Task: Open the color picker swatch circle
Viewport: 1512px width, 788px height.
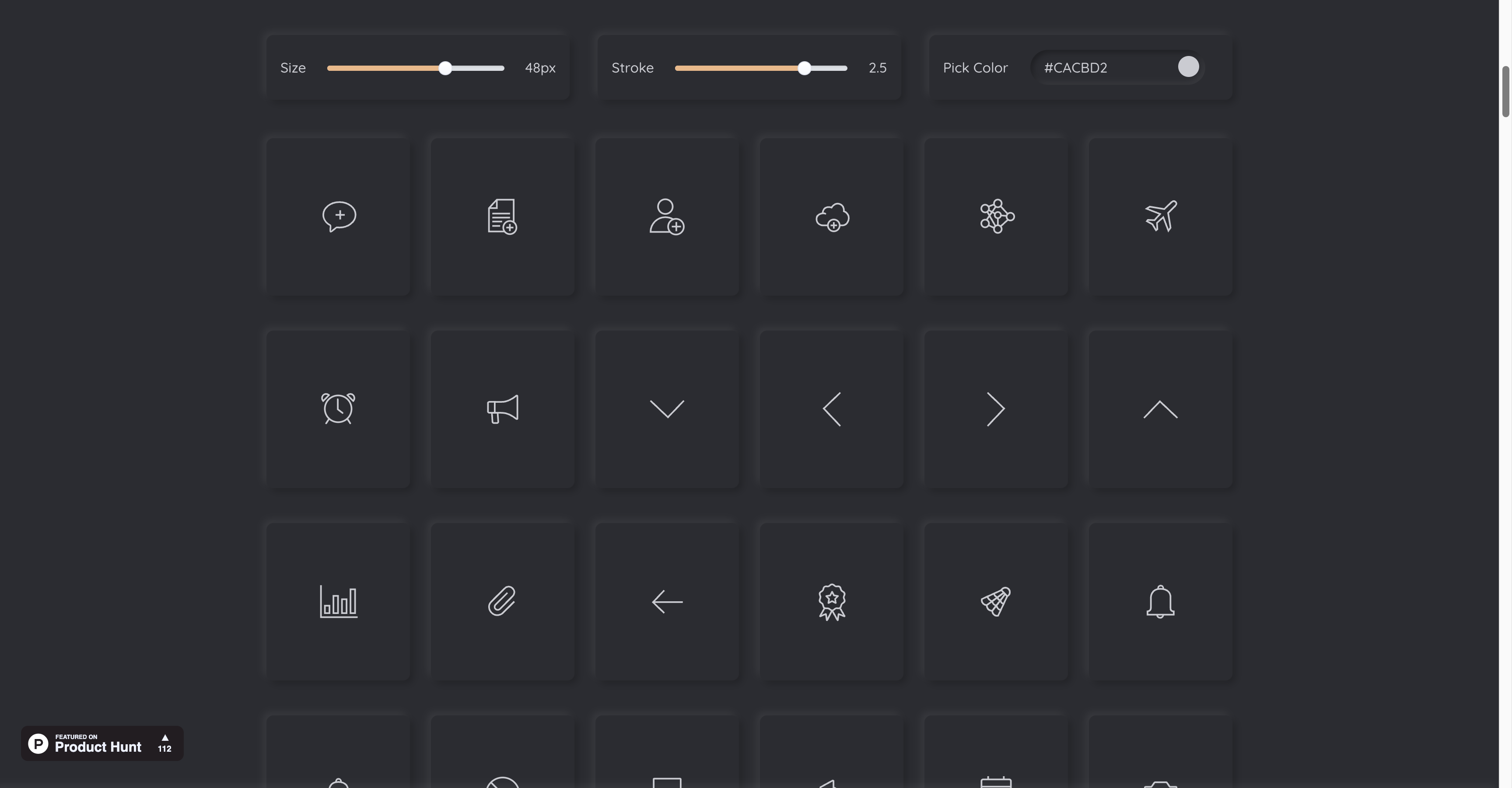Action: click(x=1188, y=67)
